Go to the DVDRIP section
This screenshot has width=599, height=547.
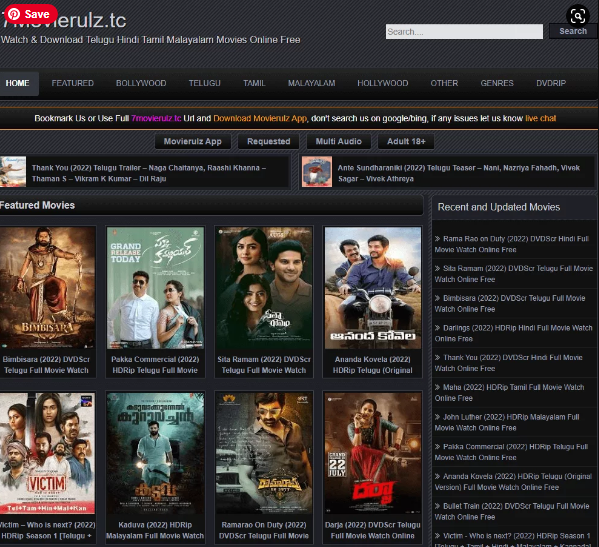[x=551, y=83]
